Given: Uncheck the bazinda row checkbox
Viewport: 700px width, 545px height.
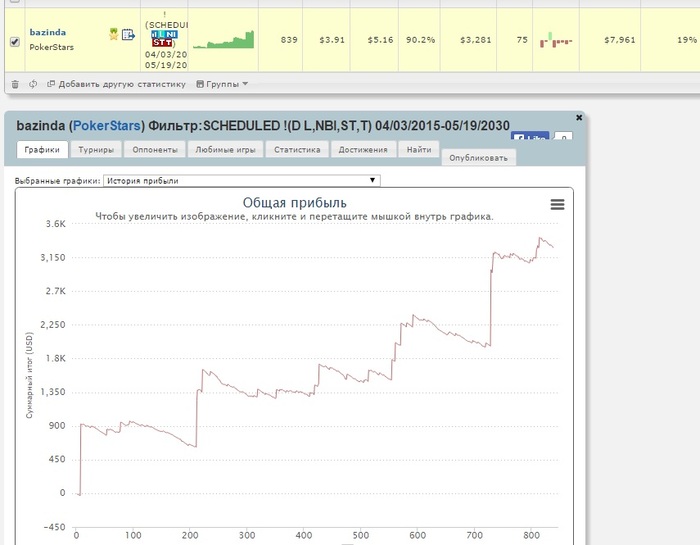Looking at the screenshot, I should (15, 42).
